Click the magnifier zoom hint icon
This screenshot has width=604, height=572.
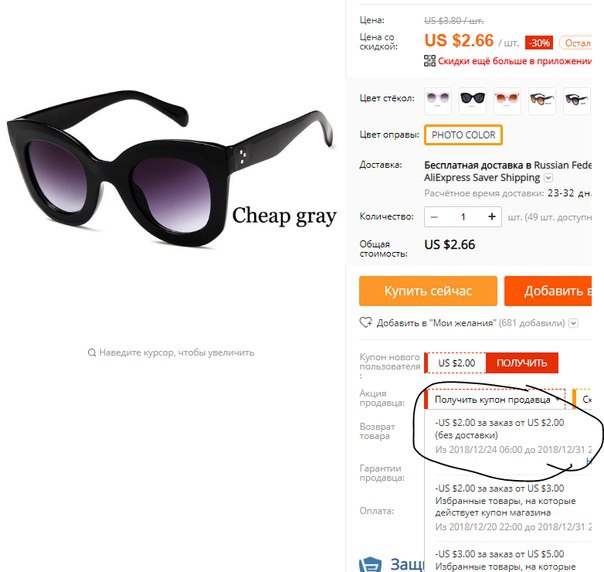pos(92,352)
